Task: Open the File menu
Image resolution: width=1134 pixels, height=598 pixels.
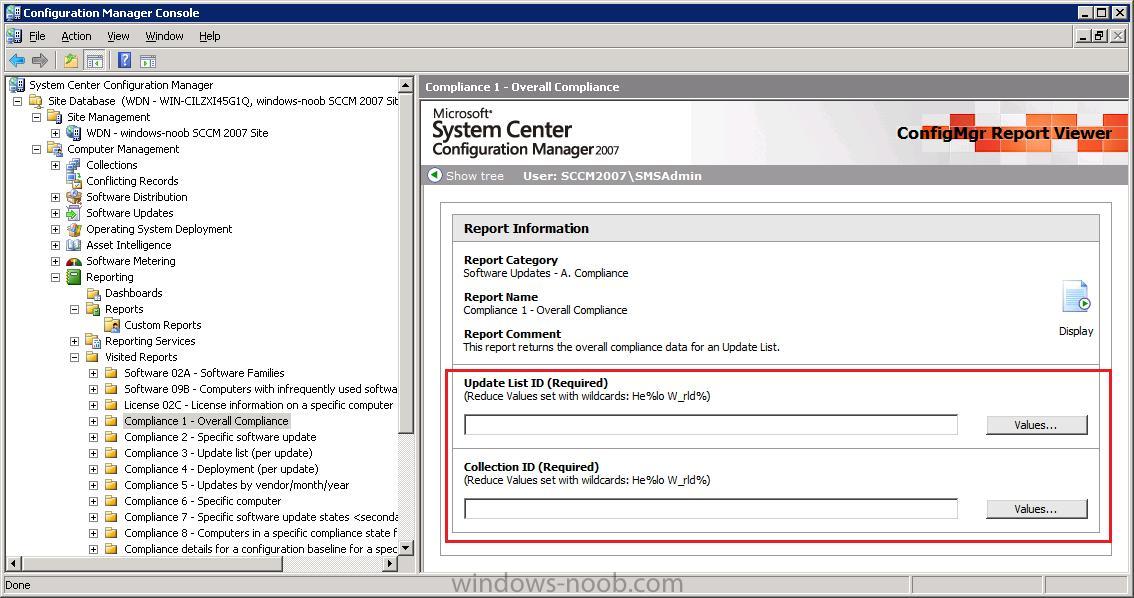Action: (x=37, y=36)
